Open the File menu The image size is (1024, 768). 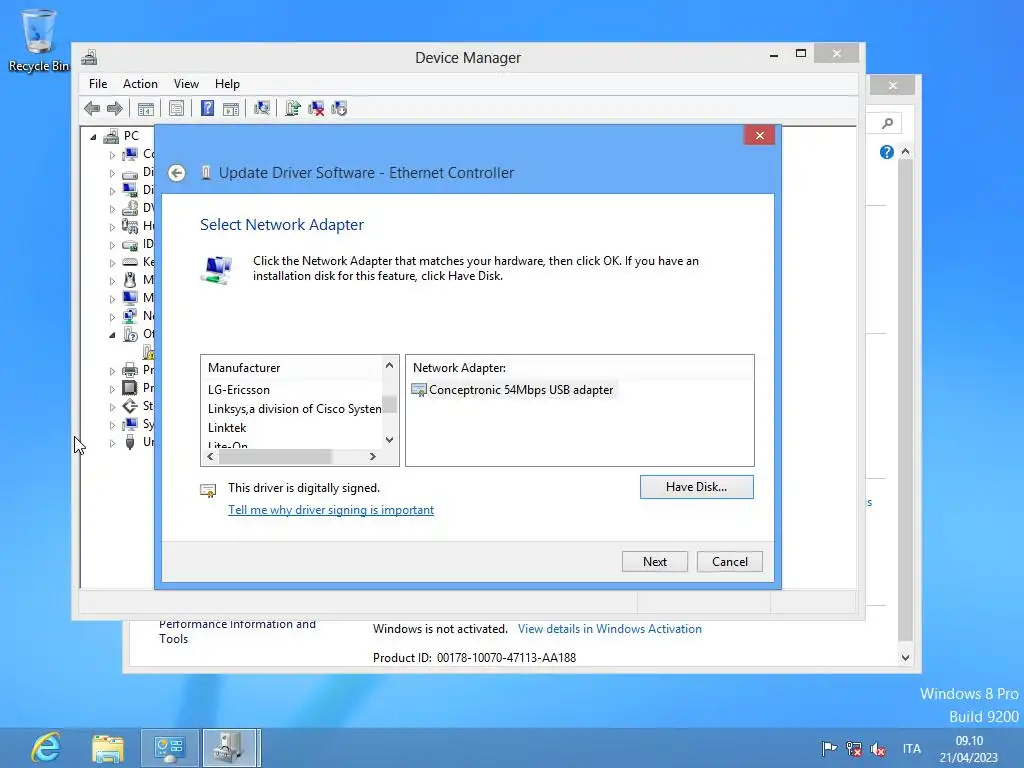(x=98, y=84)
